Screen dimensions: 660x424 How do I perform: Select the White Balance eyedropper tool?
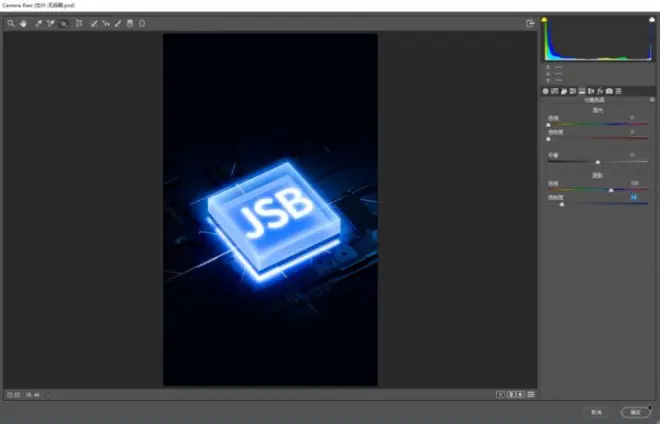click(38, 24)
